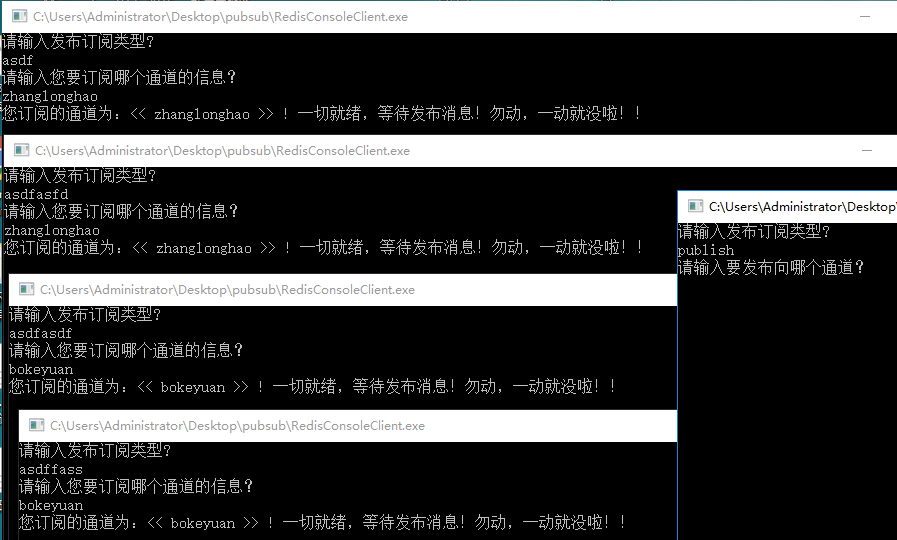Click the console icon of the topmost window

19,17
